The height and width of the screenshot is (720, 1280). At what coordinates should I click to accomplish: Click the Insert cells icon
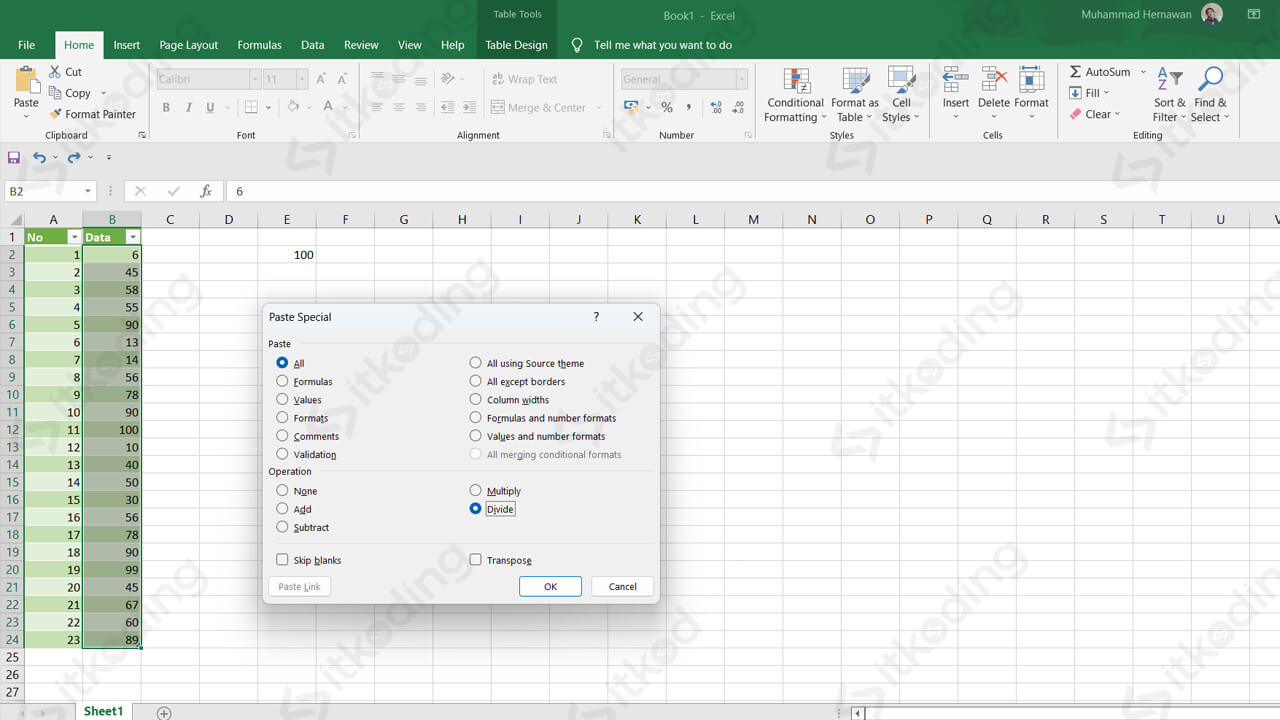[x=956, y=81]
